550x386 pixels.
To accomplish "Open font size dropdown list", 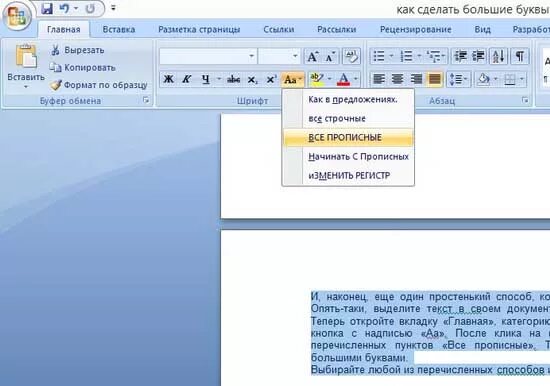I will click(295, 56).
